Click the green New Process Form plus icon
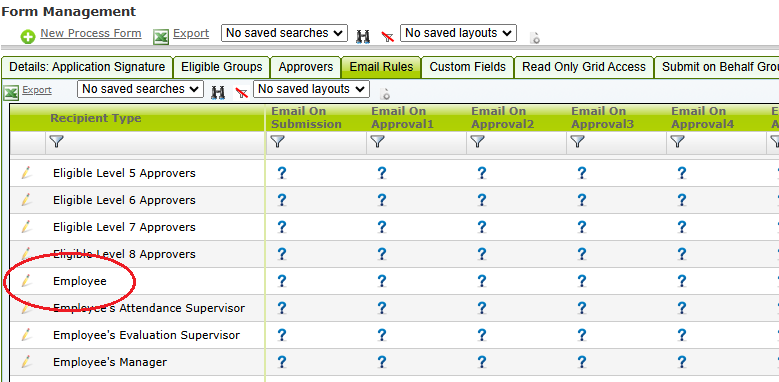The image size is (779, 382). pyautogui.click(x=27, y=37)
